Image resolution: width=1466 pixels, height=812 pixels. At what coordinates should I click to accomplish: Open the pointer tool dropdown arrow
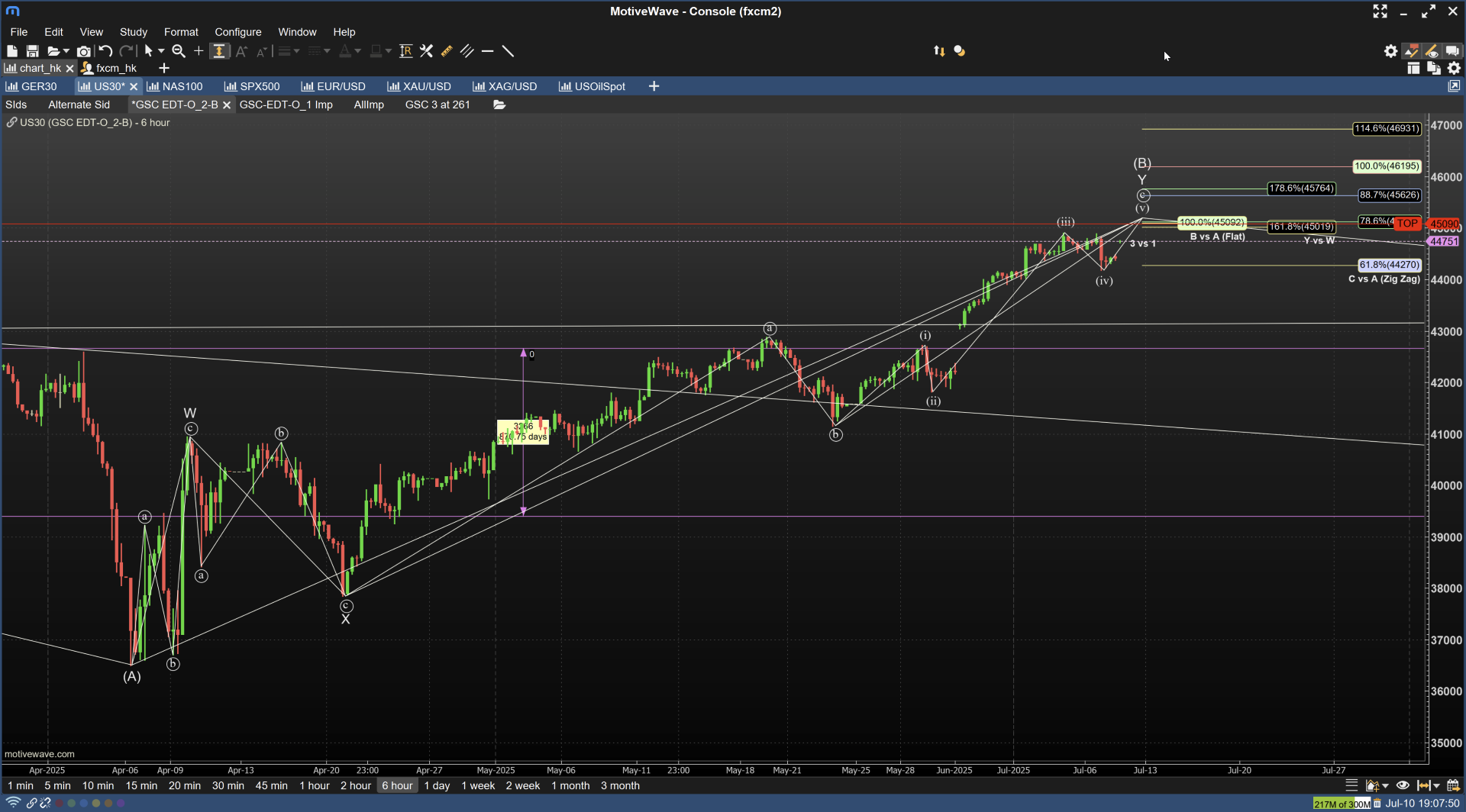(x=161, y=51)
